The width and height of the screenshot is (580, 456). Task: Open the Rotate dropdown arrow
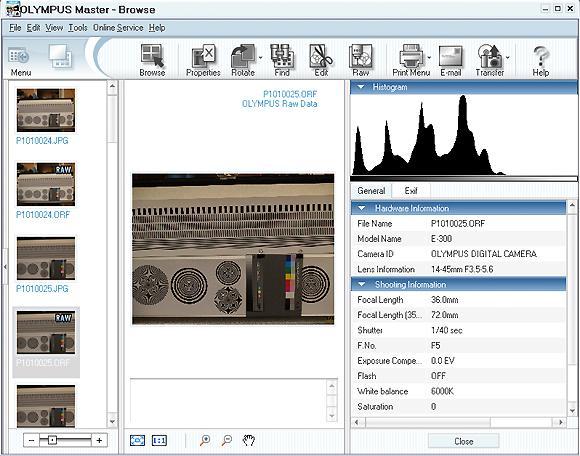pos(260,58)
